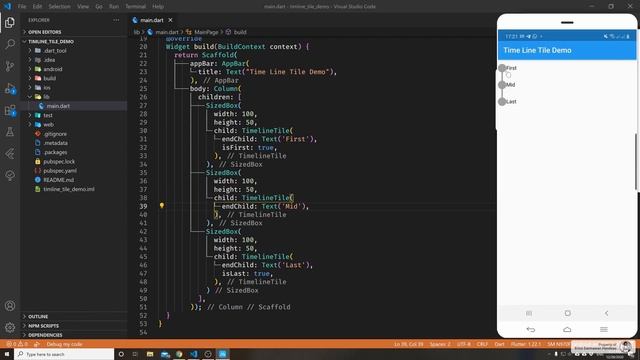The height and width of the screenshot is (360, 640).
Task: Open File Explorer from the Windows taskbar
Action: (x=150, y=354)
